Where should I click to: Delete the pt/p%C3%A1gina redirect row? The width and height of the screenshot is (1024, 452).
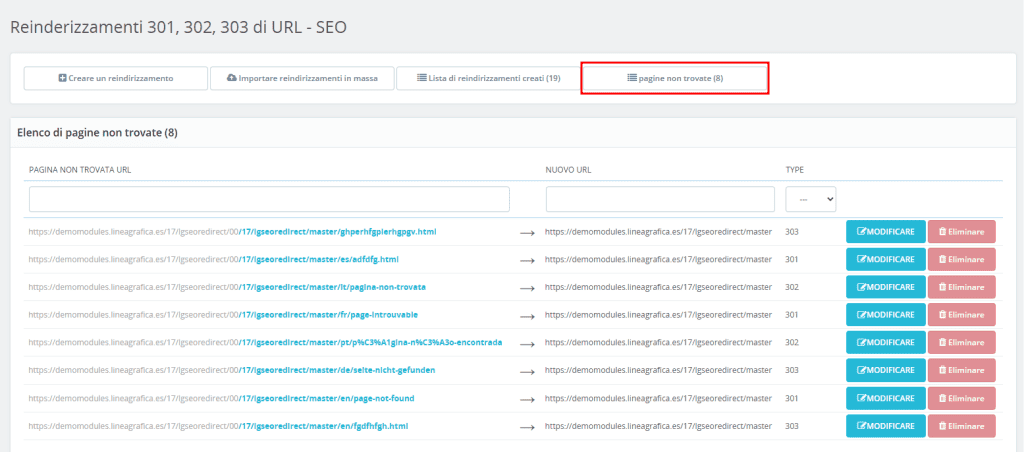point(961,342)
